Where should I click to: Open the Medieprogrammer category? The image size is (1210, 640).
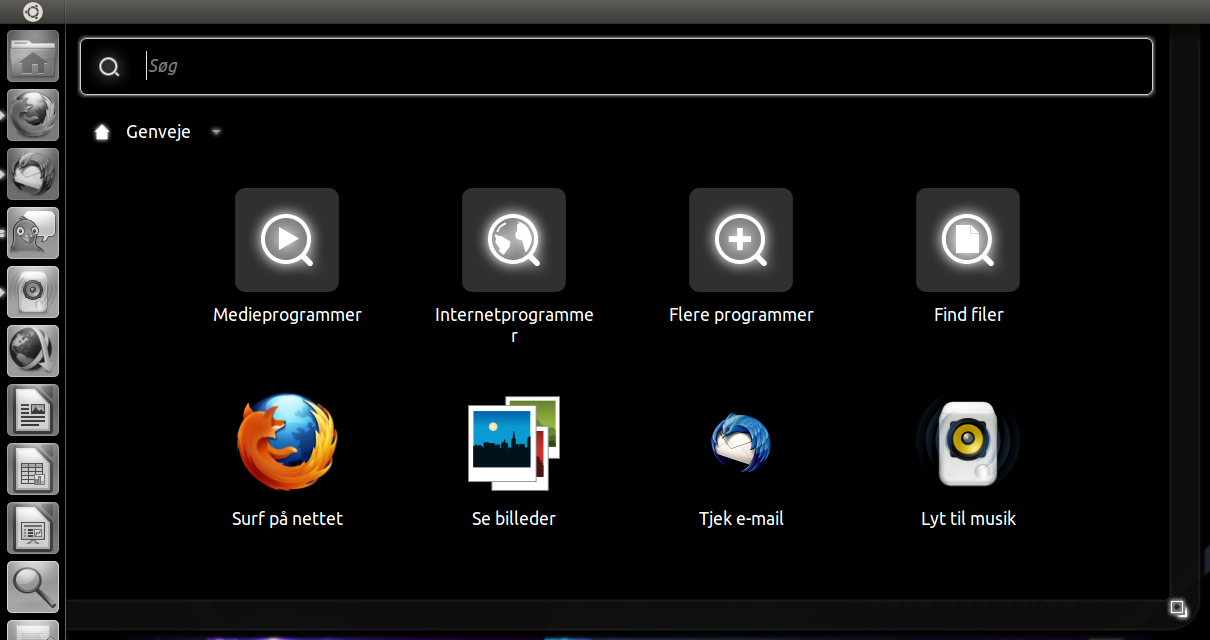(x=287, y=240)
